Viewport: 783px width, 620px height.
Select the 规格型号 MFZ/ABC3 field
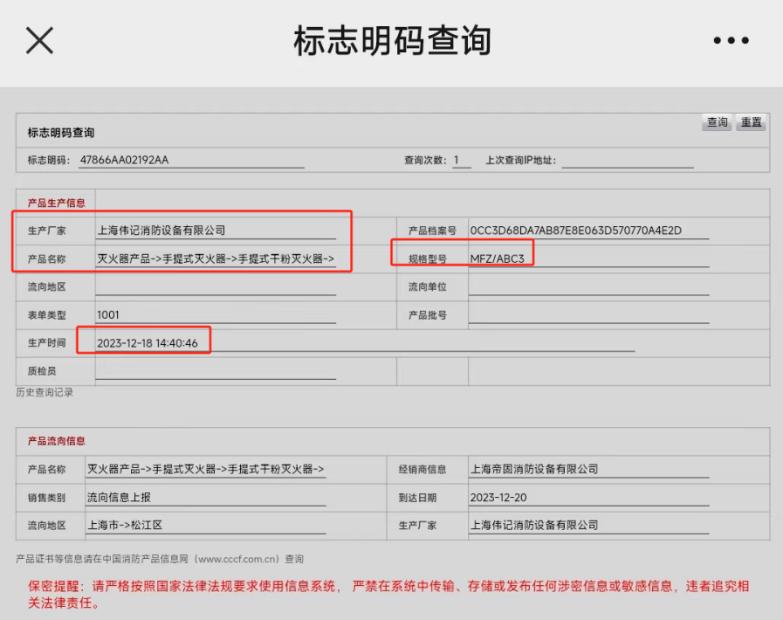pyautogui.click(x=589, y=259)
